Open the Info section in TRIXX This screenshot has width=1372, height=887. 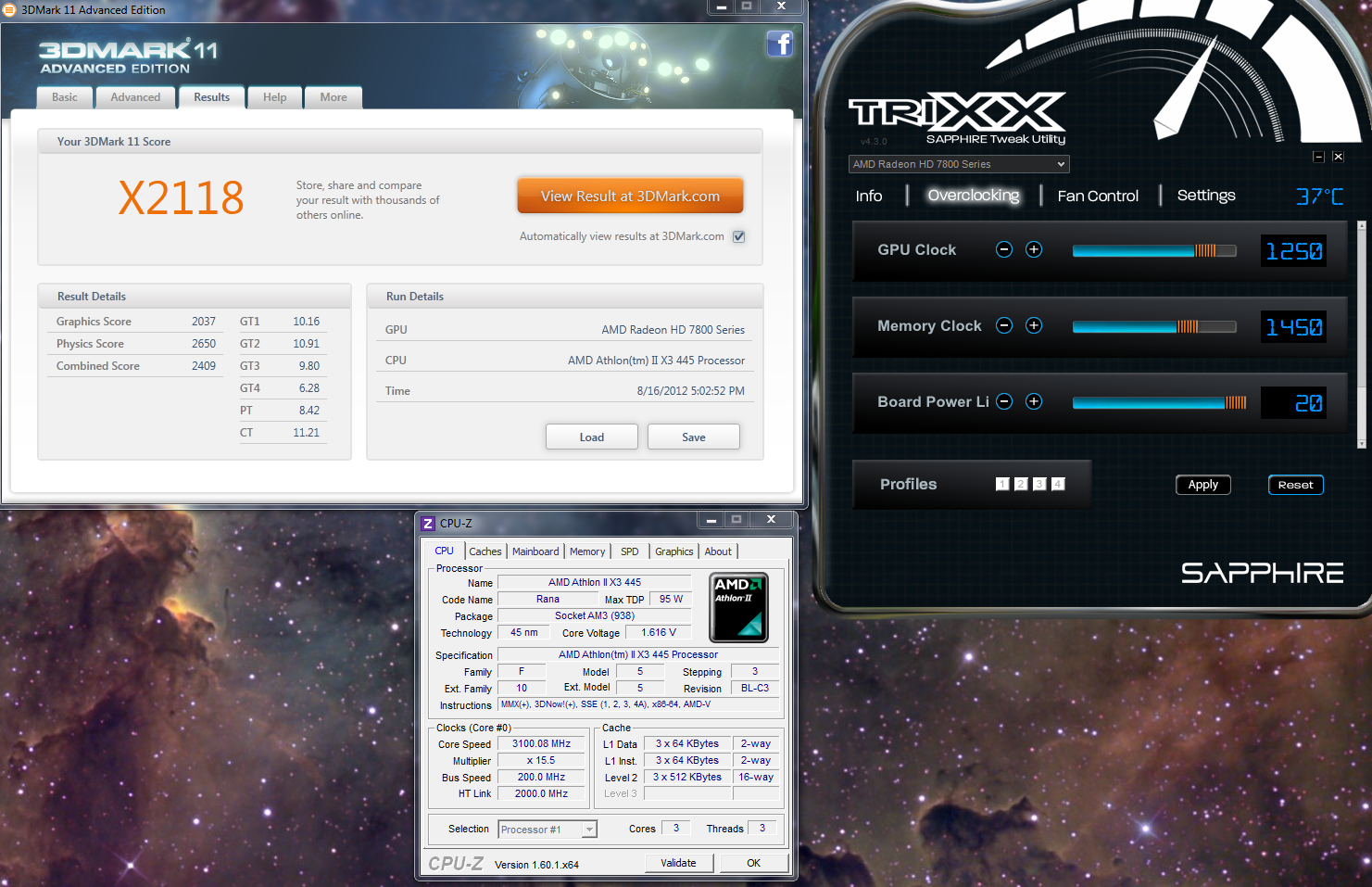[869, 196]
